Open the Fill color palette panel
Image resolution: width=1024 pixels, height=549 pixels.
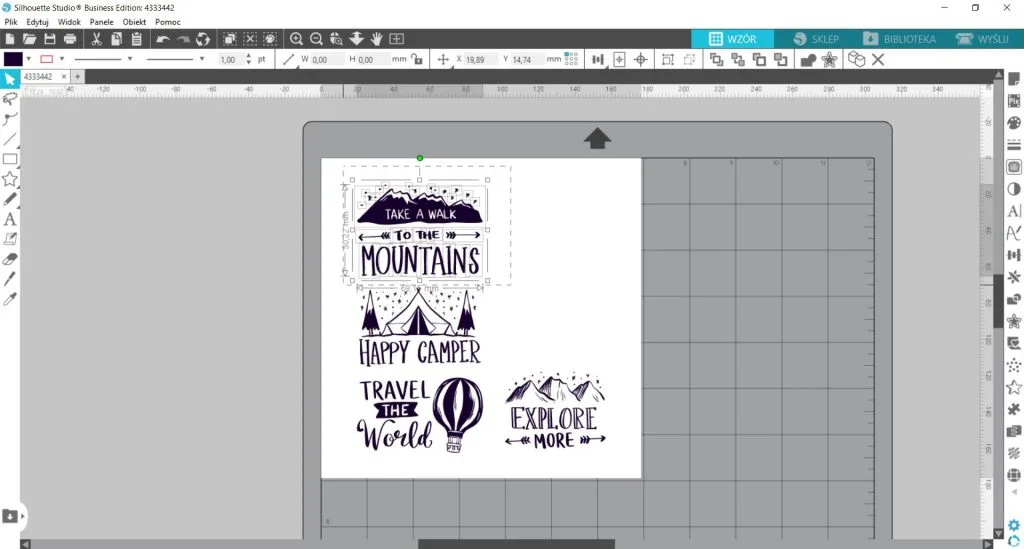1014,123
